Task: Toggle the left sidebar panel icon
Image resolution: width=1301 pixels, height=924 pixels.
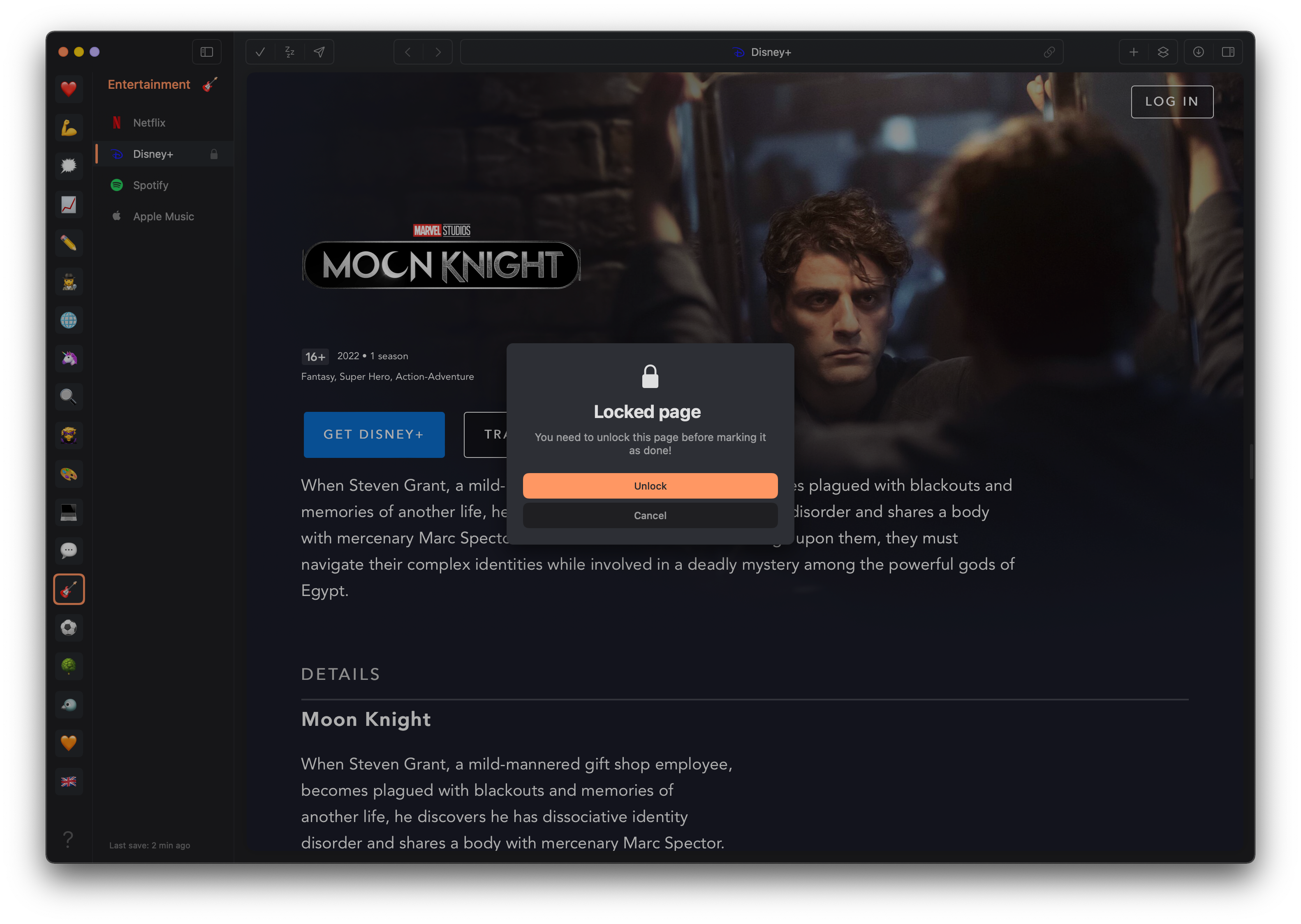Action: click(x=206, y=52)
